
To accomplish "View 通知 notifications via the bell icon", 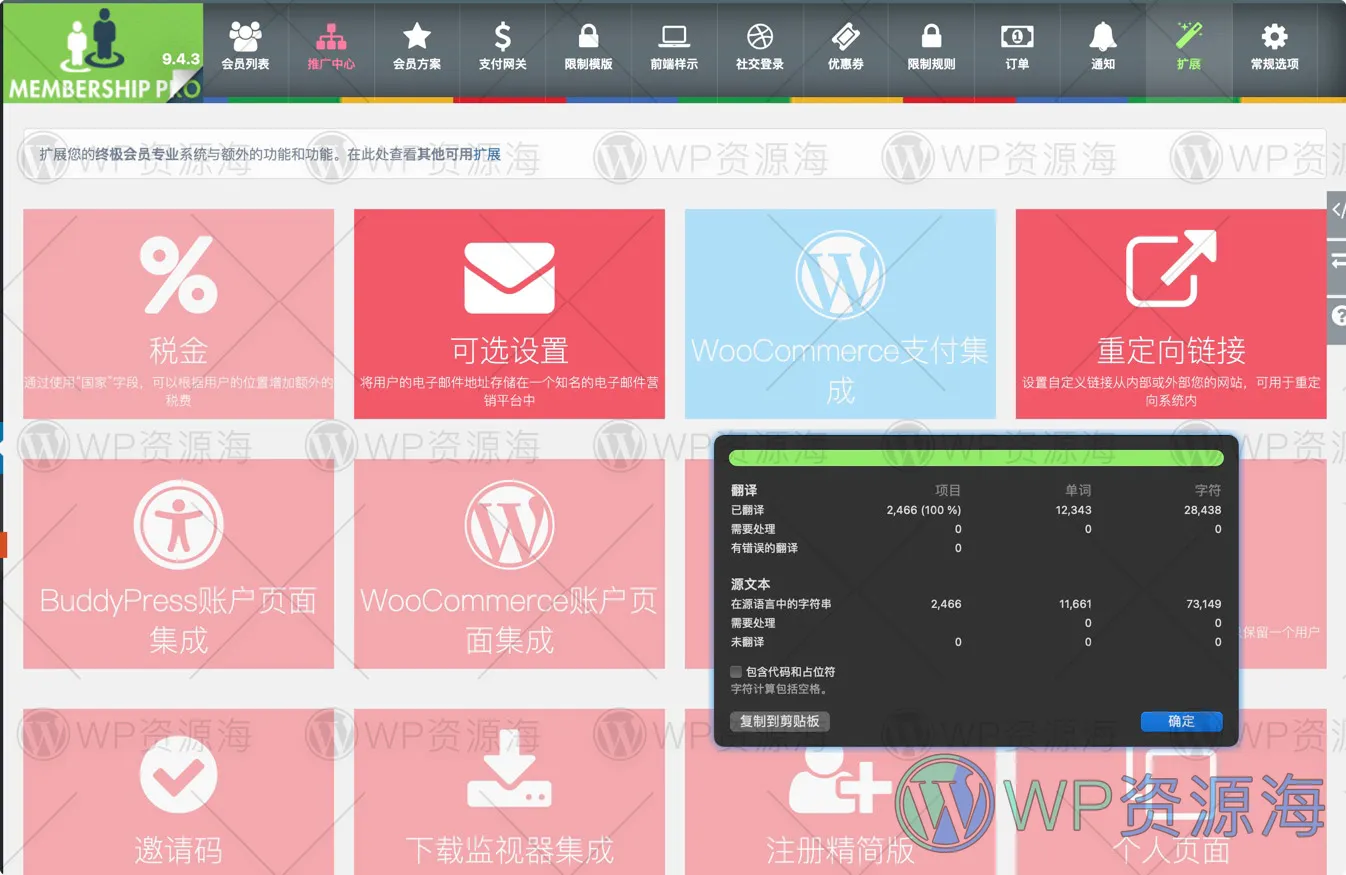I will [1101, 47].
